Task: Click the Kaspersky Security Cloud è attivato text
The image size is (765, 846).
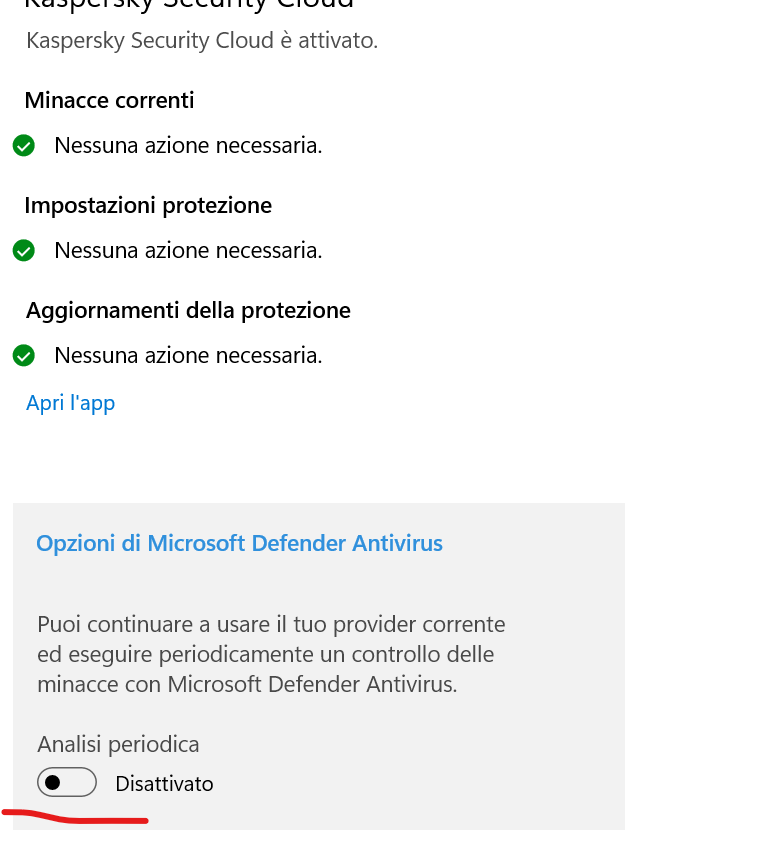Action: tap(202, 41)
